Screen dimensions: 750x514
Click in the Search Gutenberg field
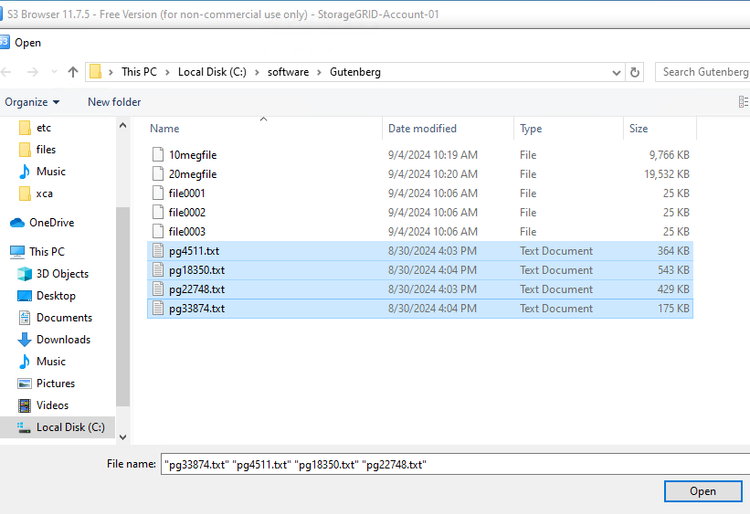tap(704, 72)
